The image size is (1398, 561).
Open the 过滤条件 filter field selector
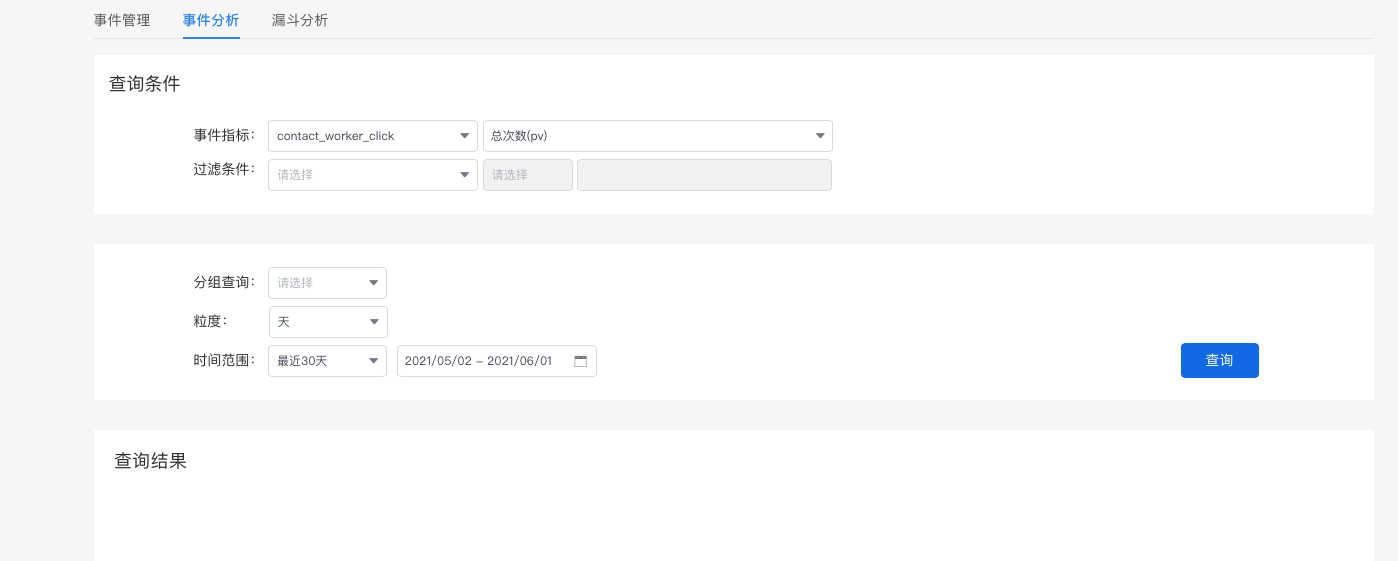pos(373,175)
